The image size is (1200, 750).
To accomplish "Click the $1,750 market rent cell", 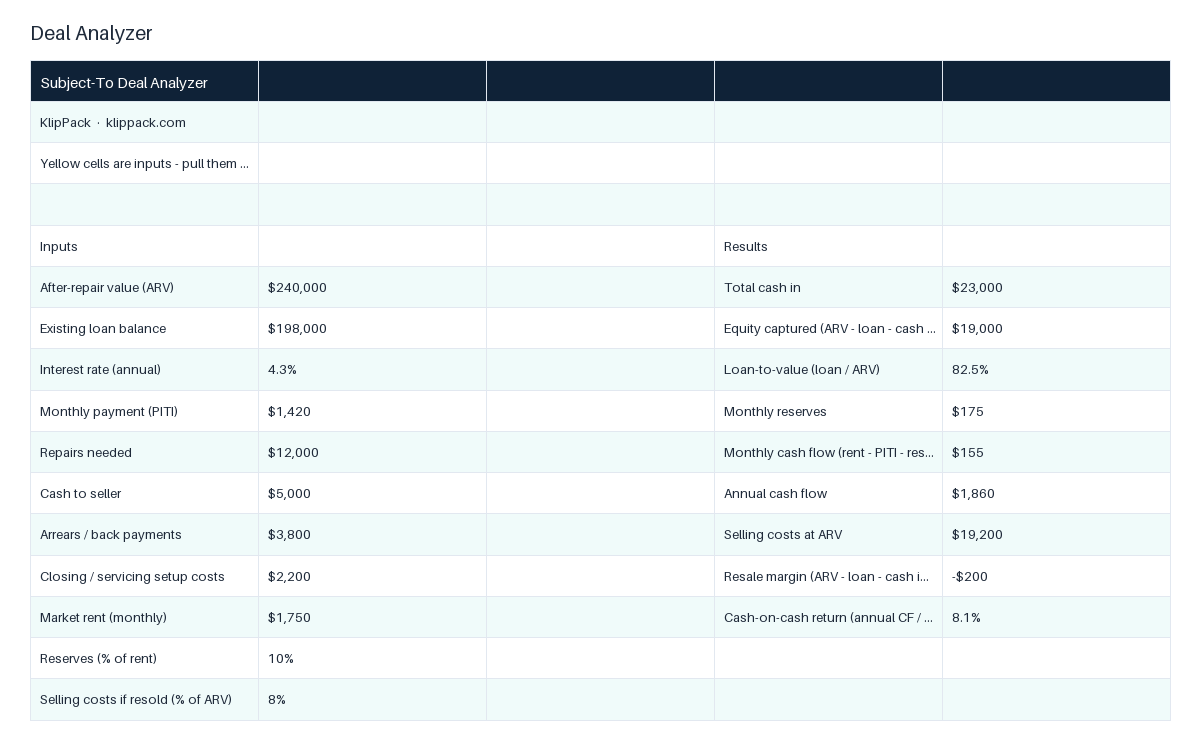I will pos(372,617).
